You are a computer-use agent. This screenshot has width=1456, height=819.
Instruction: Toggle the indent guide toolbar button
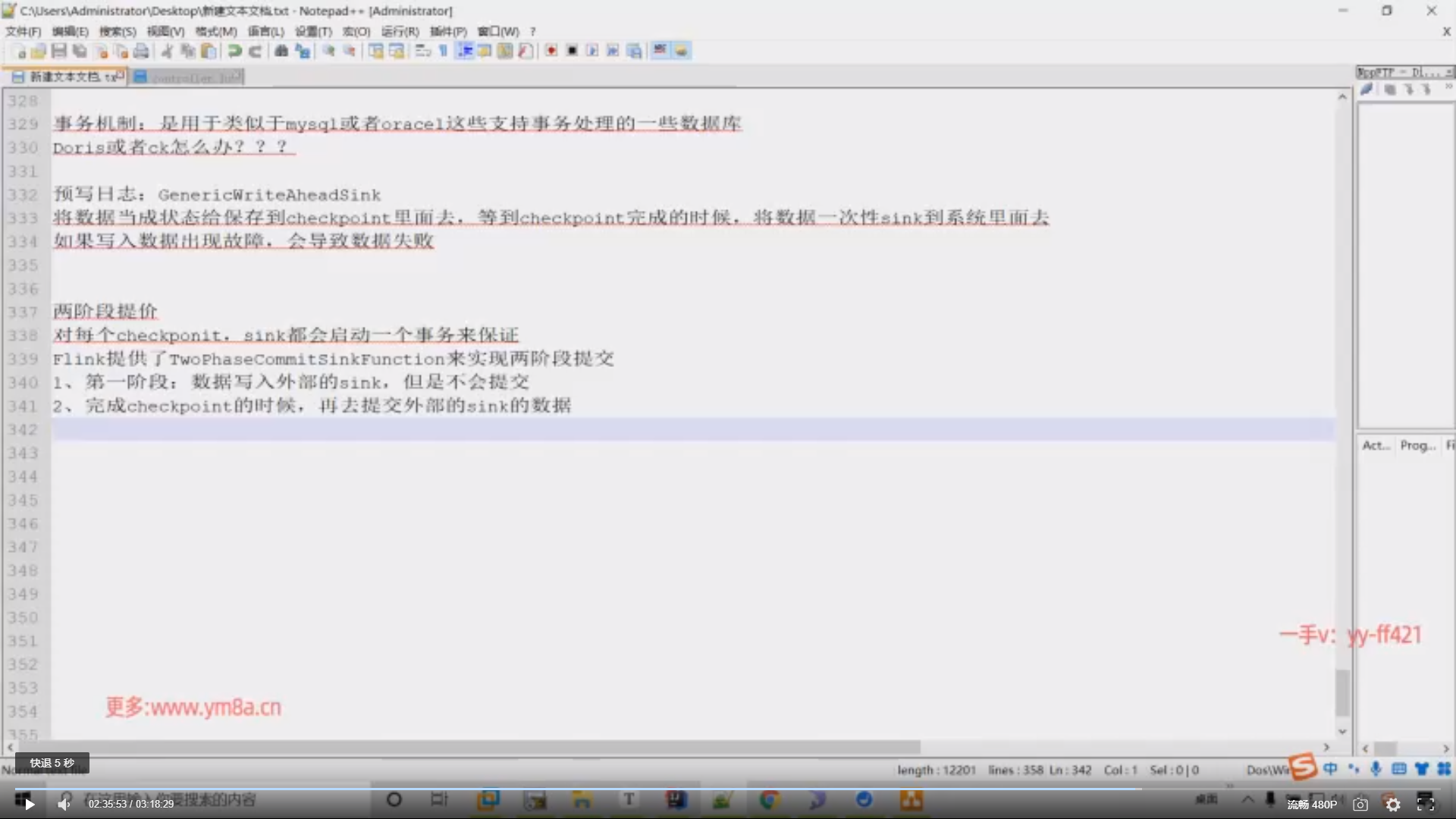(465, 51)
